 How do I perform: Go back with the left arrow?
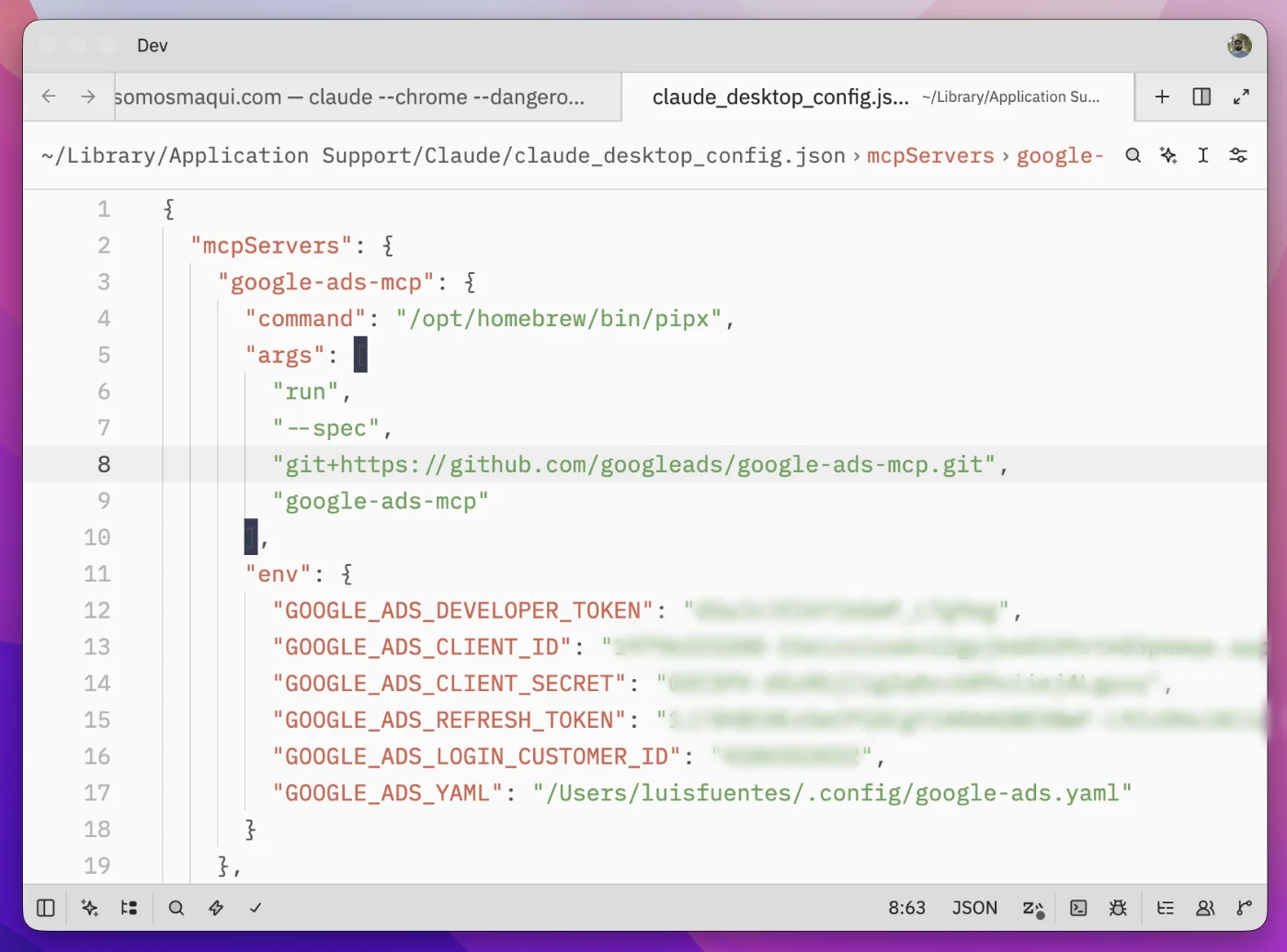click(x=50, y=96)
